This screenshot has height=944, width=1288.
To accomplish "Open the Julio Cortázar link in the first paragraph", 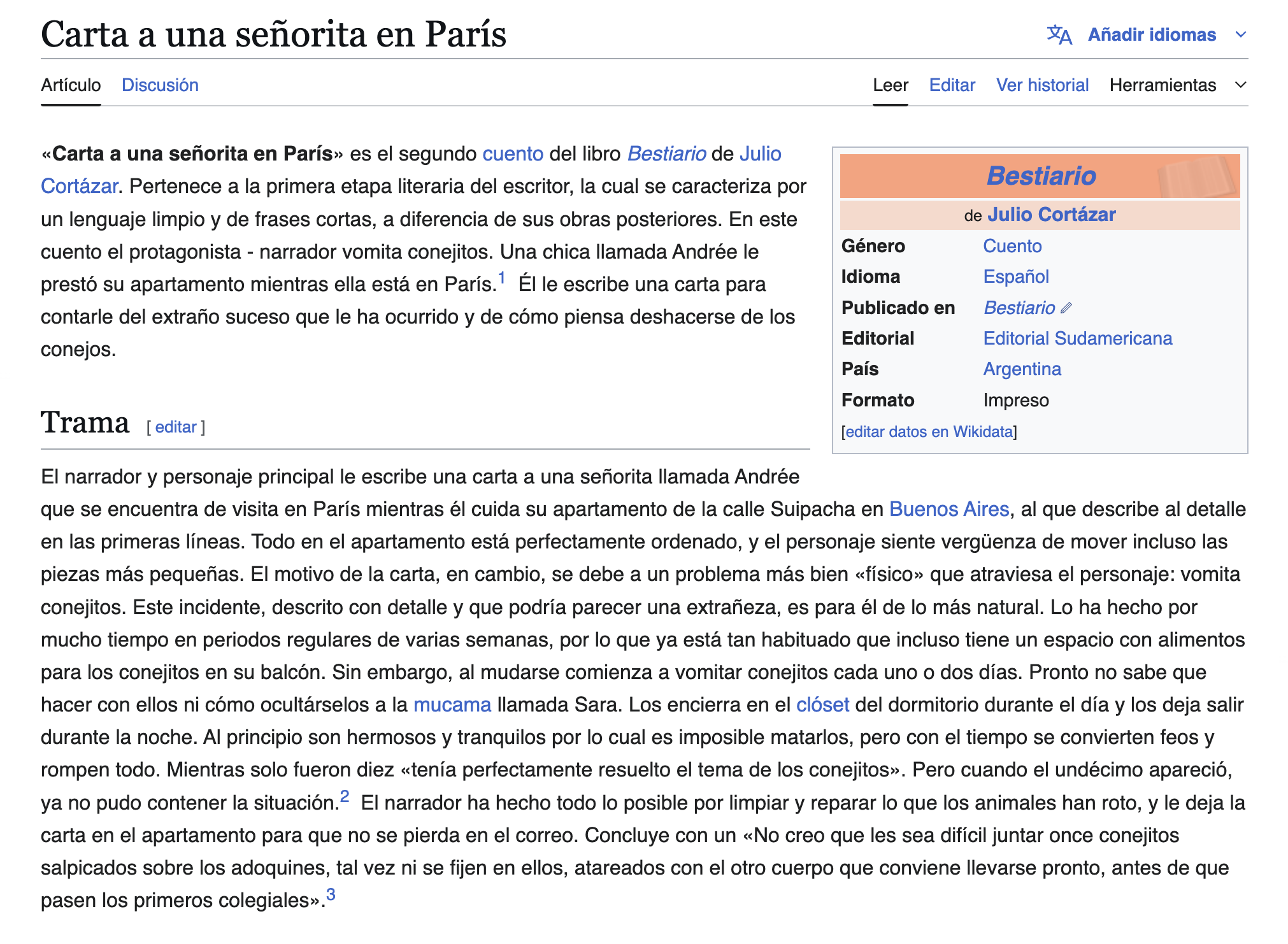I will point(760,154).
